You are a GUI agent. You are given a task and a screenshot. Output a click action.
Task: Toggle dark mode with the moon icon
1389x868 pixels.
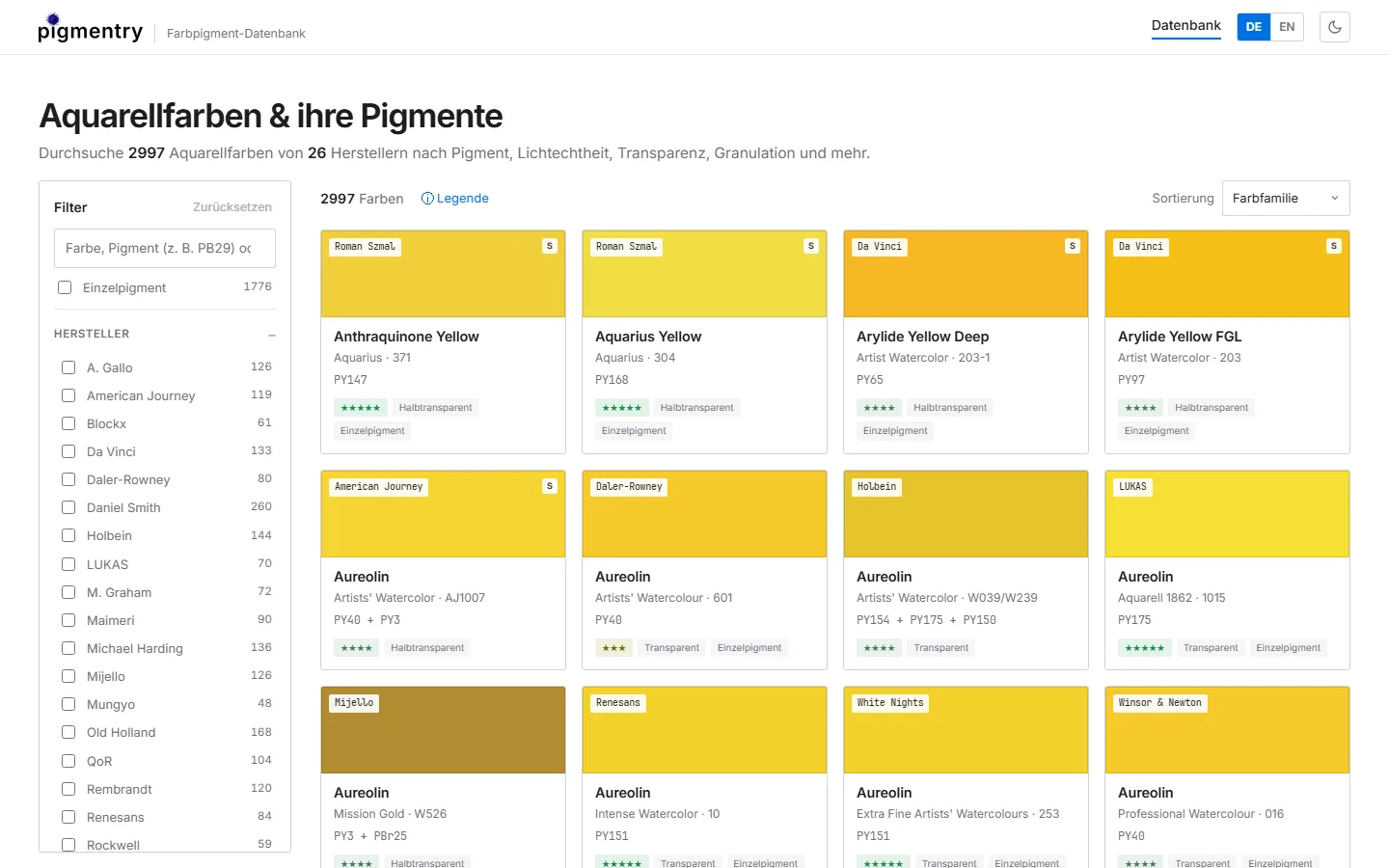pos(1334,27)
